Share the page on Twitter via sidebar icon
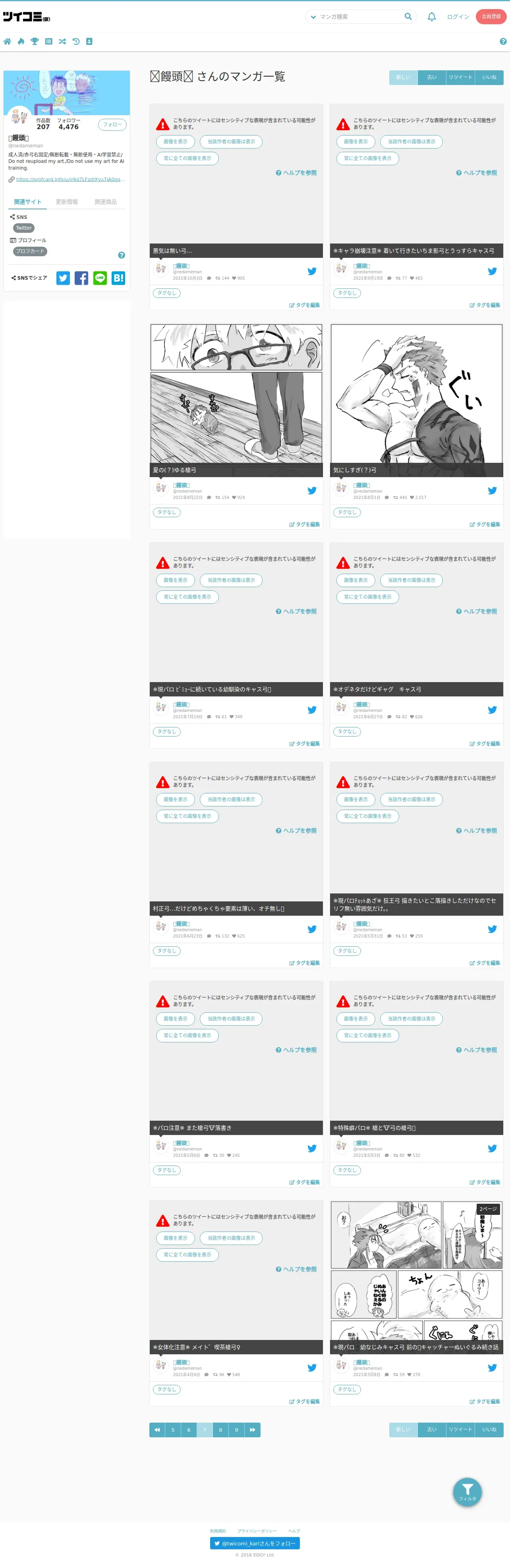 63,278
